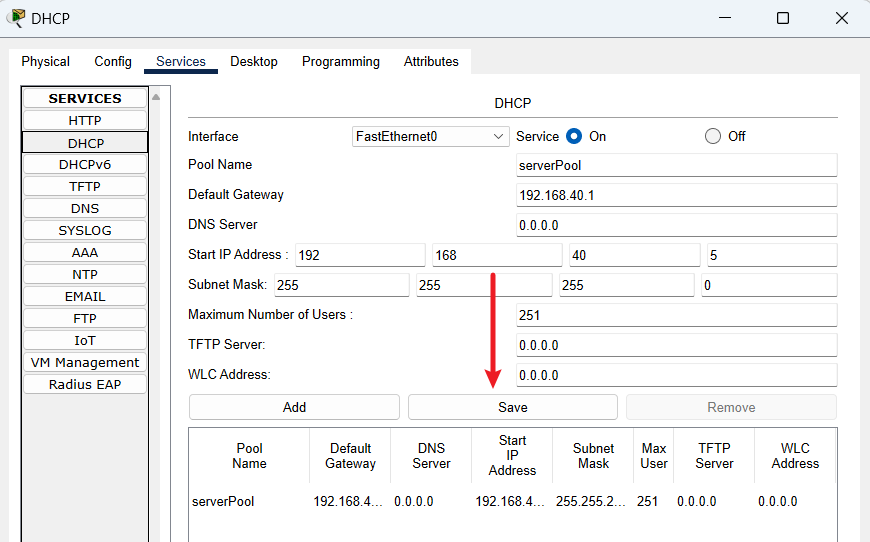870x542 pixels.
Task: Open VM Management service
Action: [x=85, y=362]
